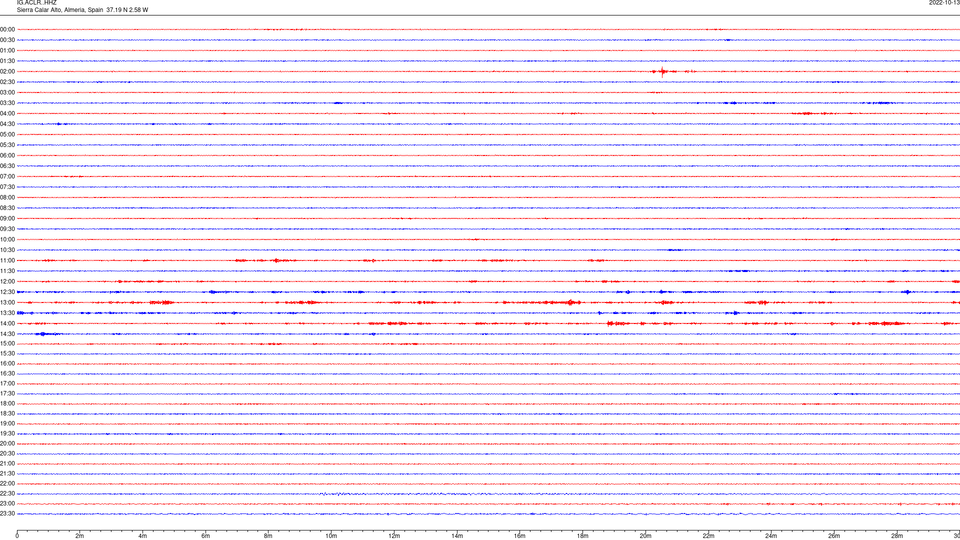Select the 15:00 row label

tap(7, 343)
